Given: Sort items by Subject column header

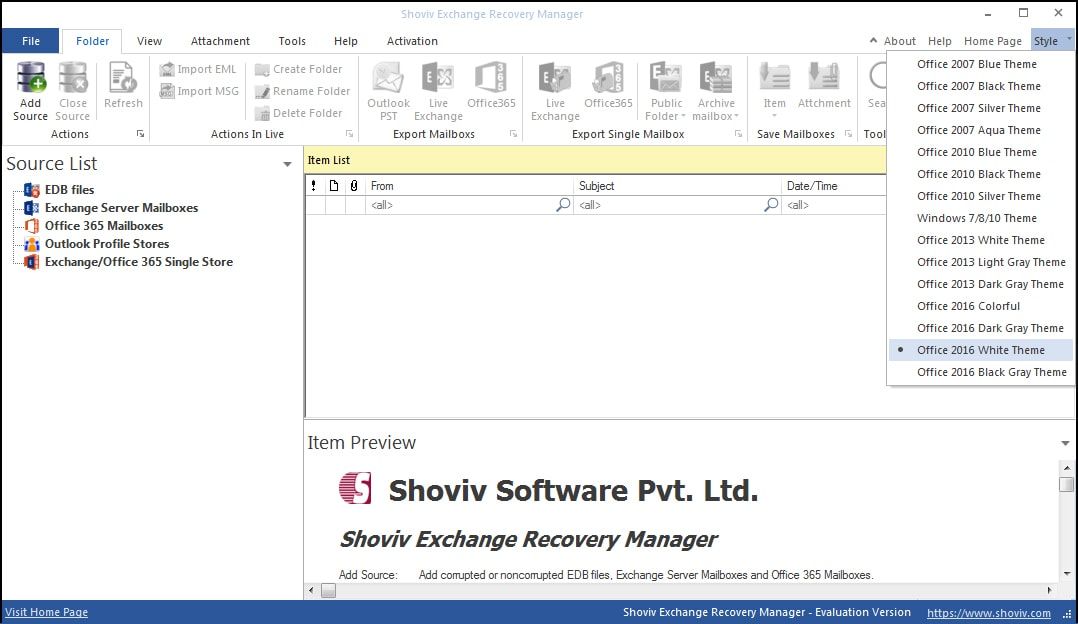Looking at the screenshot, I should tap(677, 186).
